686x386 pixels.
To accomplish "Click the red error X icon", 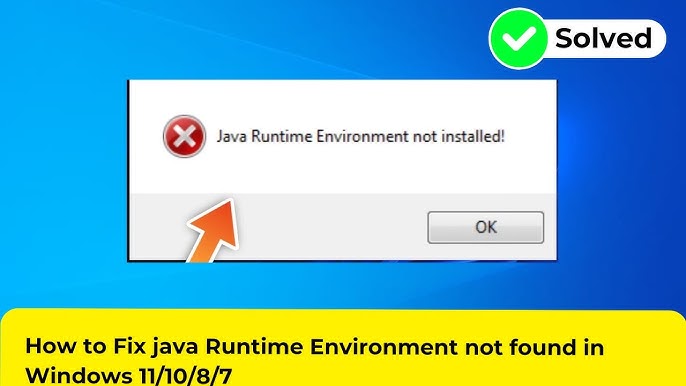I will pos(185,137).
